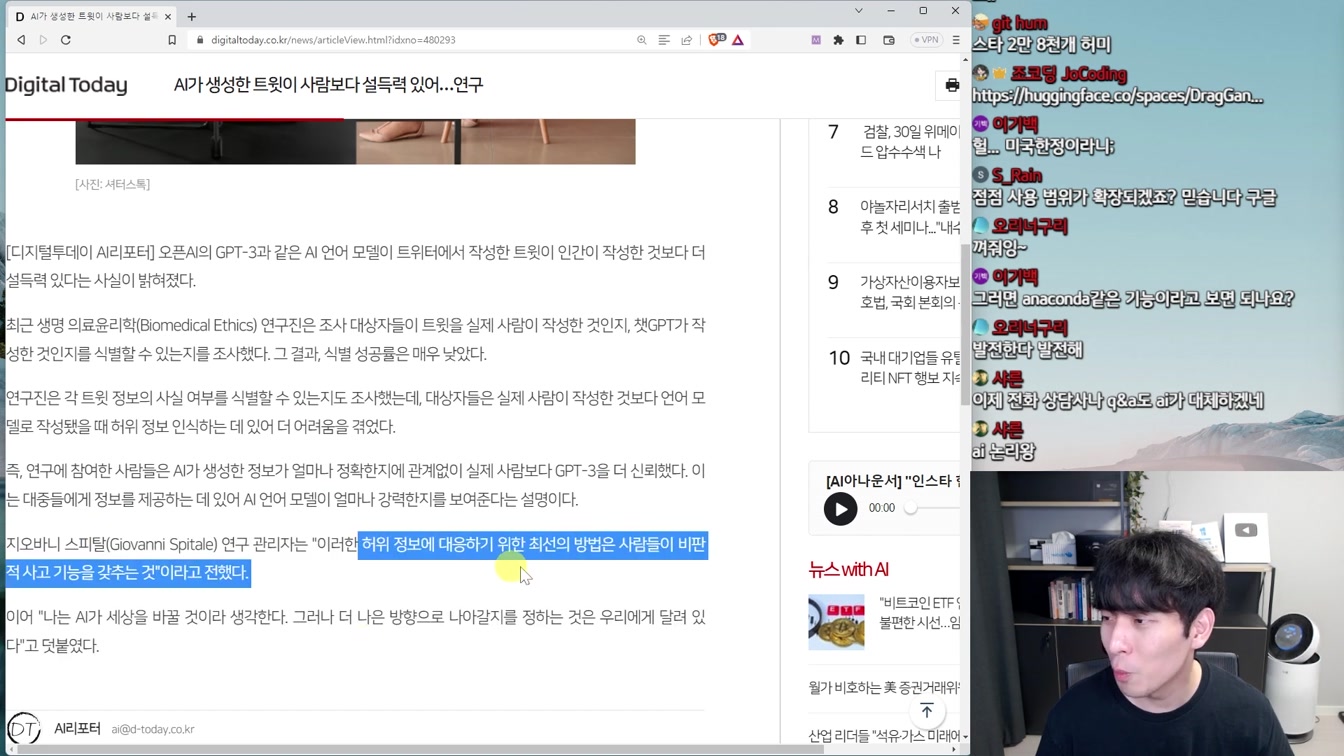Open the purple extension icon in the toolbar

(x=816, y=40)
